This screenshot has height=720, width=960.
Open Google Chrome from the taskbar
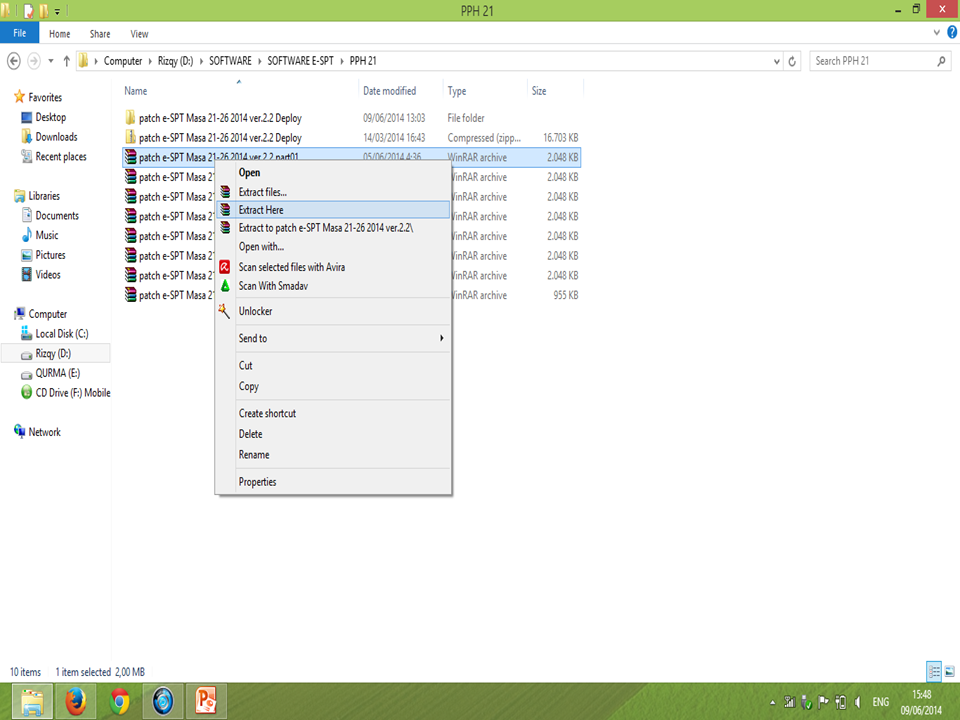click(119, 701)
